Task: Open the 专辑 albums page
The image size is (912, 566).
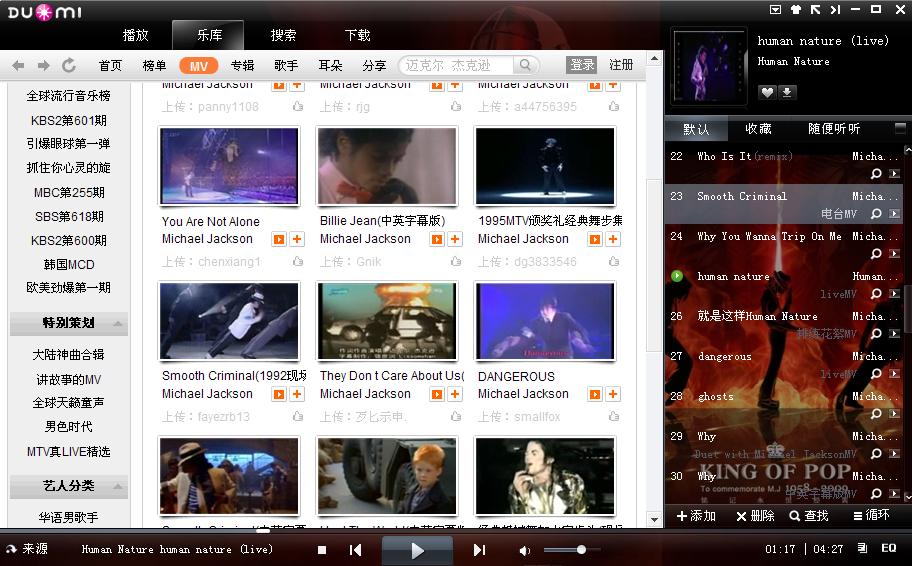Action: coord(242,65)
